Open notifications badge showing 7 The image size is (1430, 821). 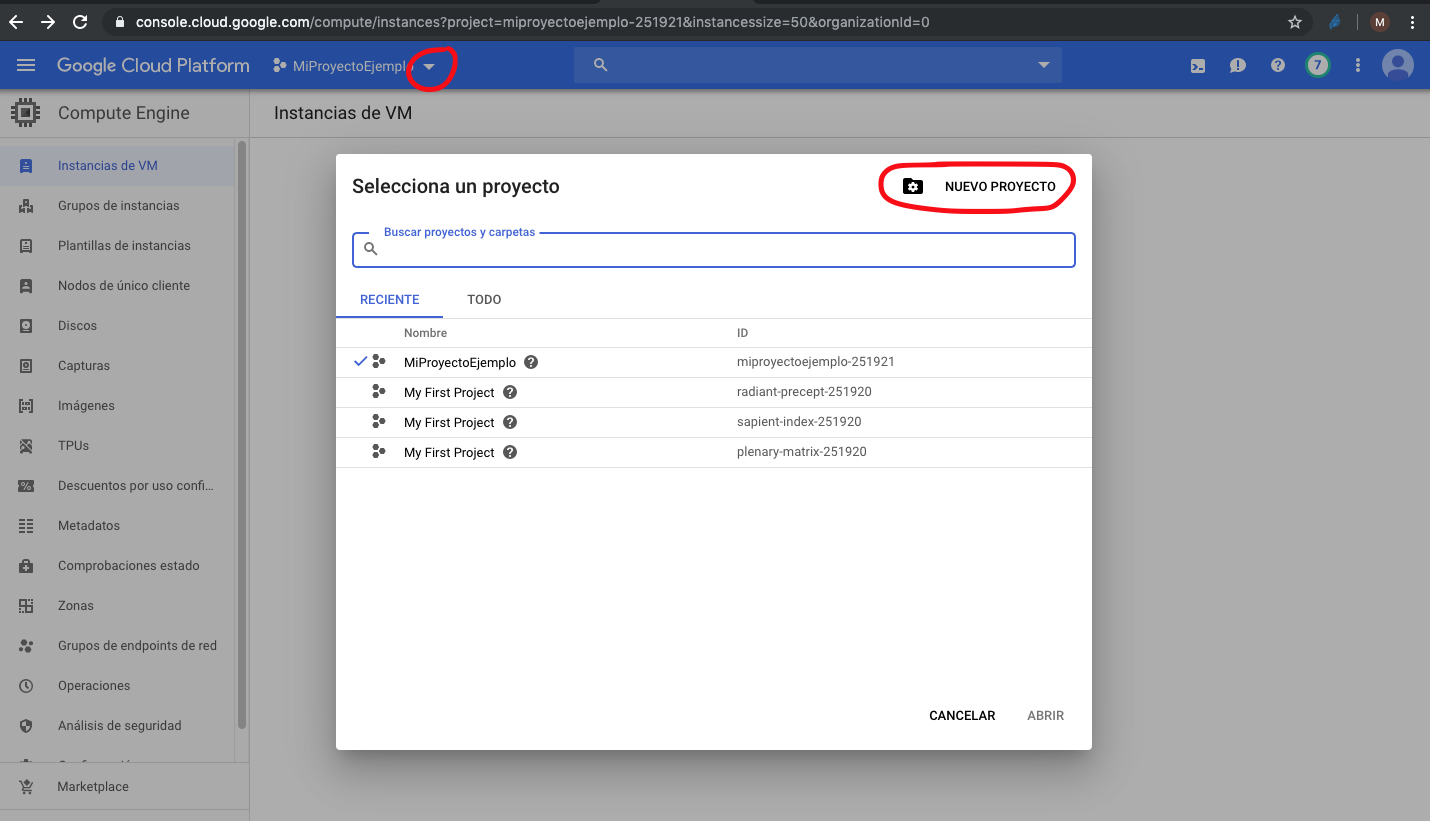[1318, 66]
